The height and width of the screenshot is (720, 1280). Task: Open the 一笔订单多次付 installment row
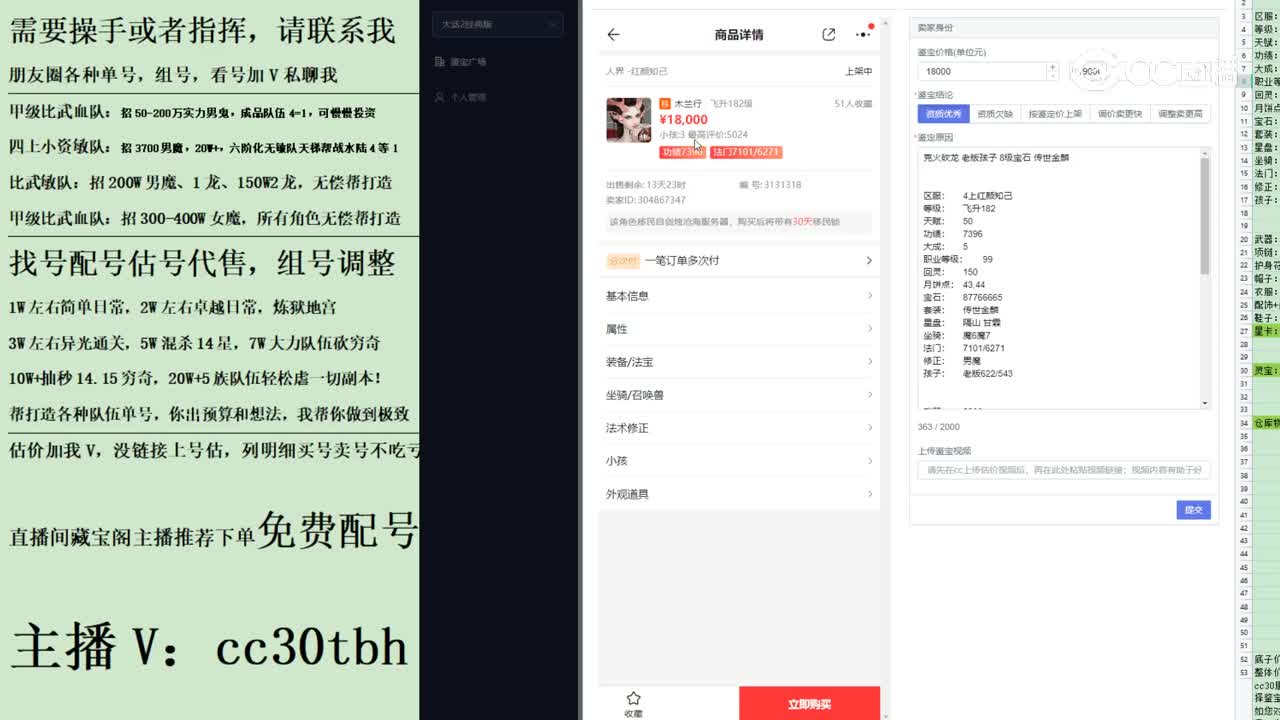click(738, 261)
